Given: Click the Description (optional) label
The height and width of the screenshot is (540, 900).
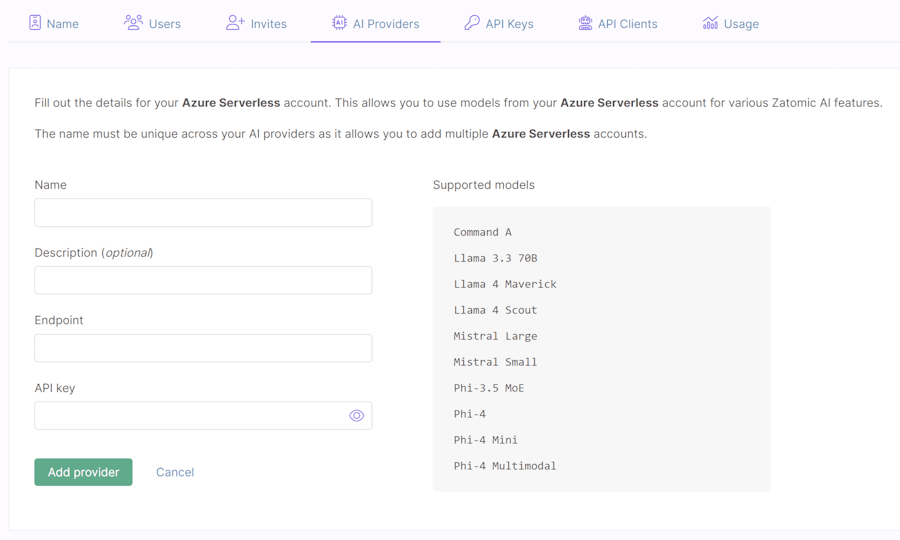Looking at the screenshot, I should (94, 252).
